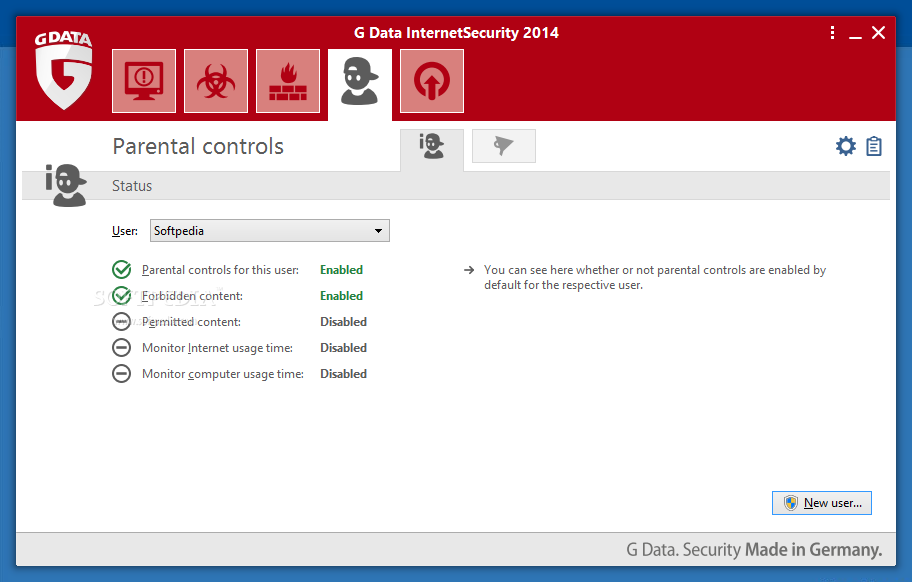Click the Status section header text
This screenshot has width=912, height=582.
tap(132, 186)
